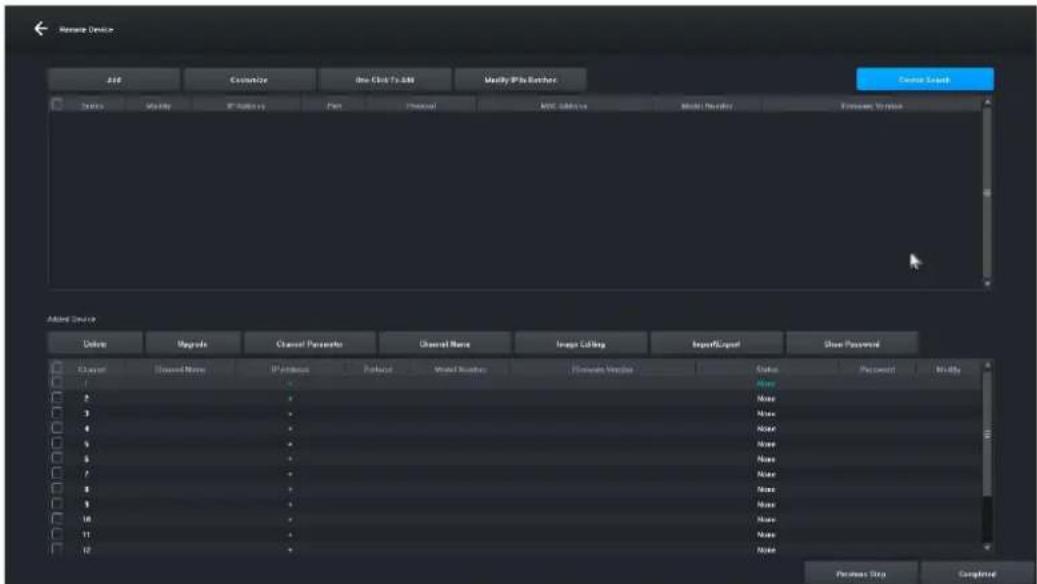Click the Added Device section label

tap(71, 319)
